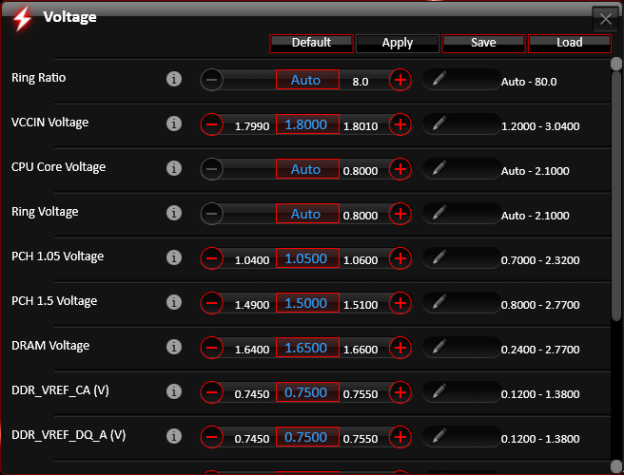
Task: Open info for PCH 1.5 Voltage
Action: click(174, 302)
